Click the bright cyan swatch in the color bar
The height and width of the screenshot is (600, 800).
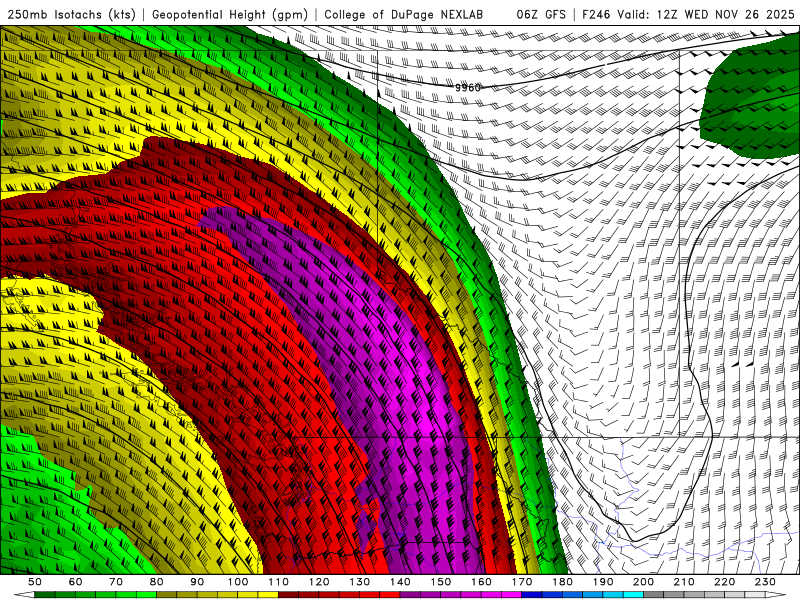633,594
